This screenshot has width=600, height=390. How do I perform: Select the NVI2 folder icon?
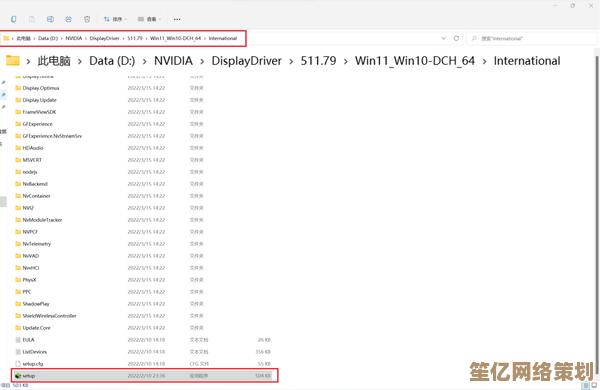[18, 208]
